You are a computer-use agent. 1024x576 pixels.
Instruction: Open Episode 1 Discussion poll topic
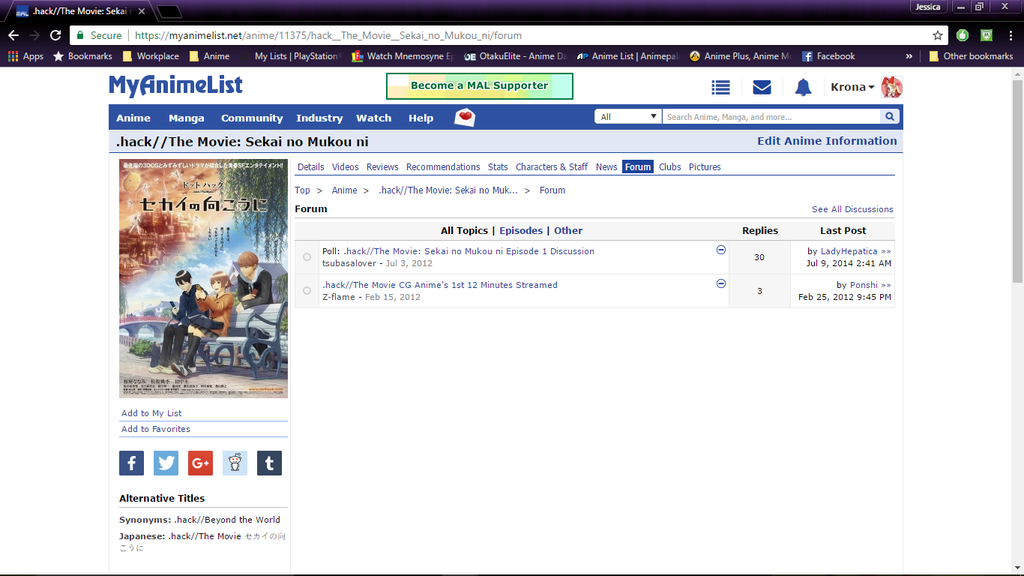[x=469, y=251]
